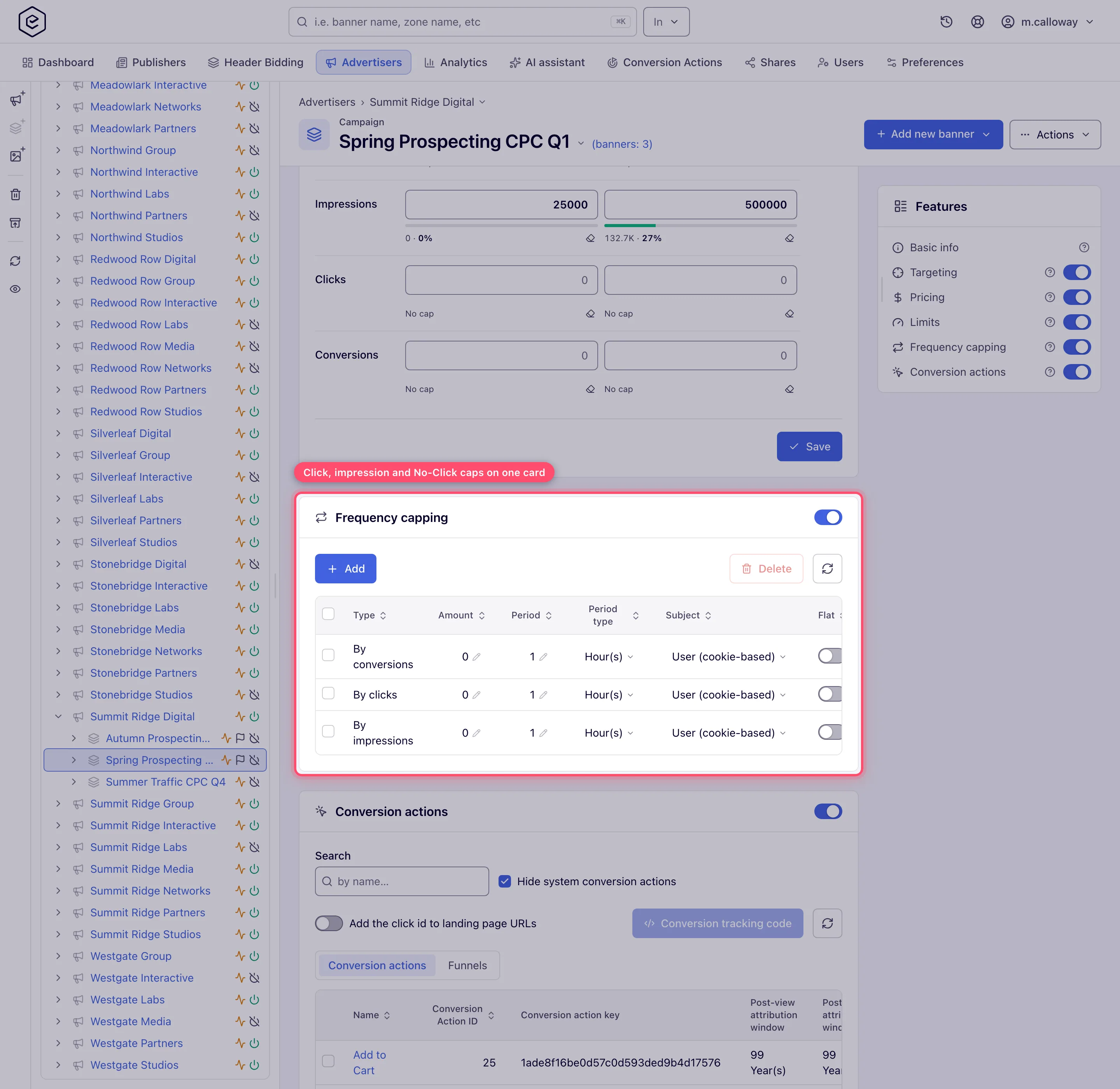Toggle Flat switch for By clicks row

click(x=829, y=694)
